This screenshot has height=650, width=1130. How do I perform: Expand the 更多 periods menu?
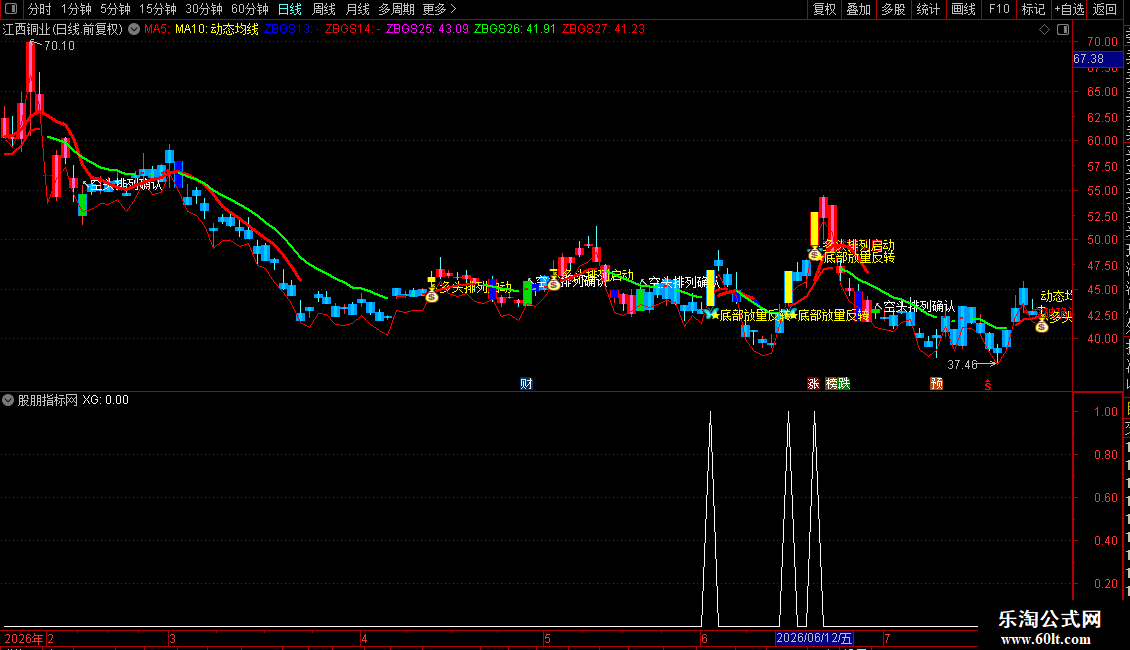(440, 9)
